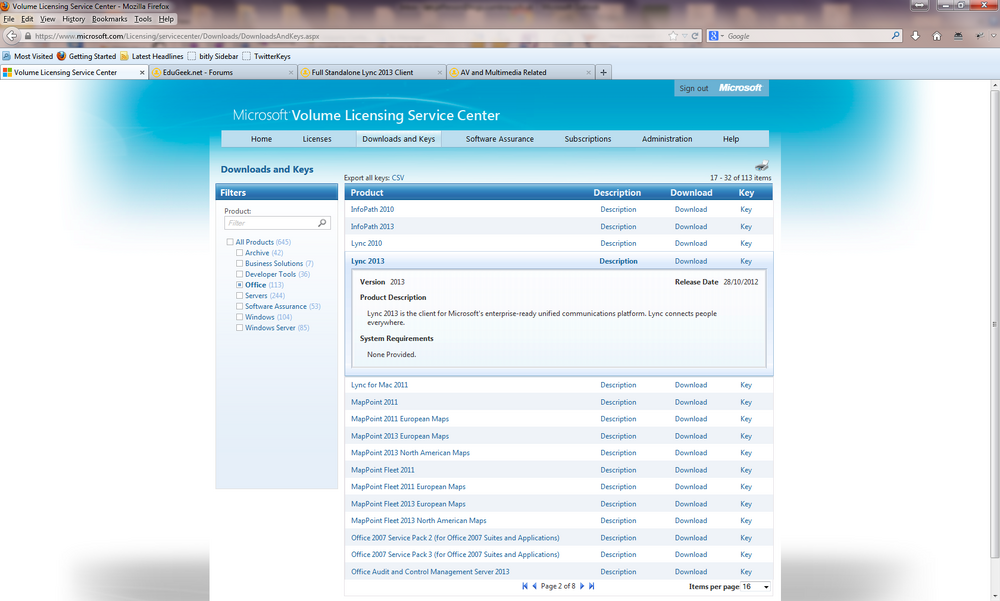Open the MapPoint Fleet 2011 product link
Viewport: 1000px width, 601px height.
(383, 470)
